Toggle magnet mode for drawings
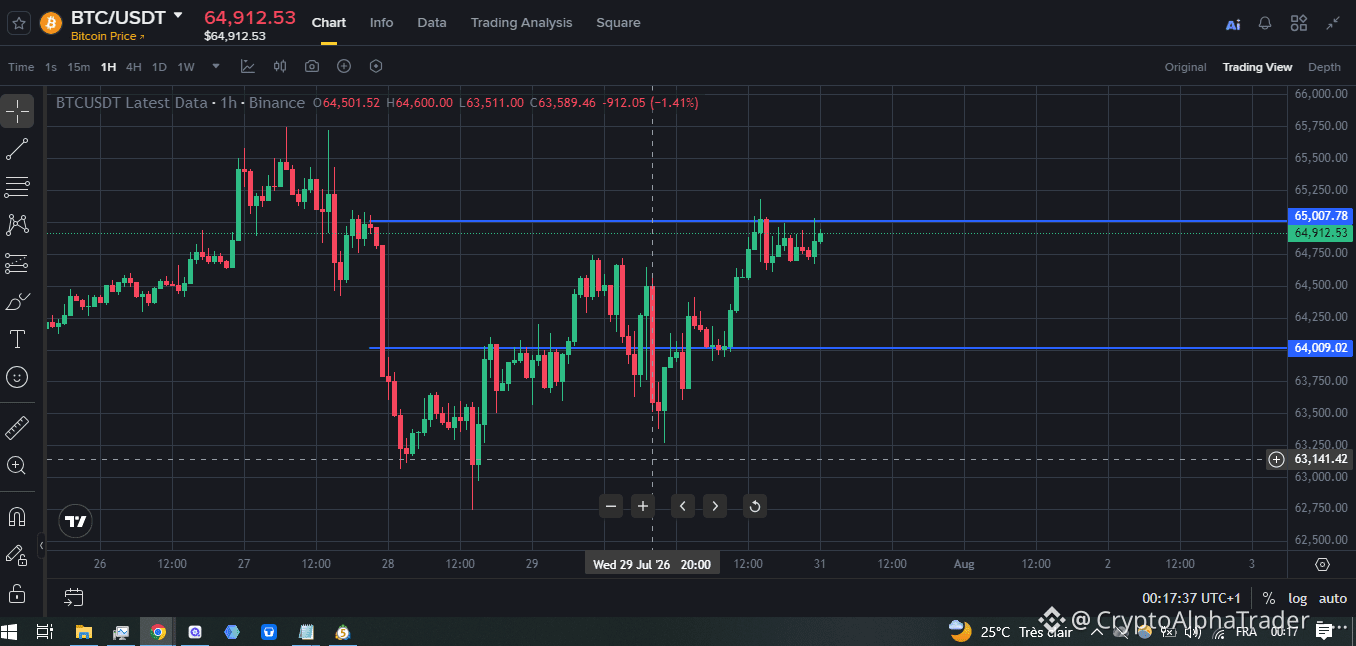The image size is (1356, 646). [17, 517]
